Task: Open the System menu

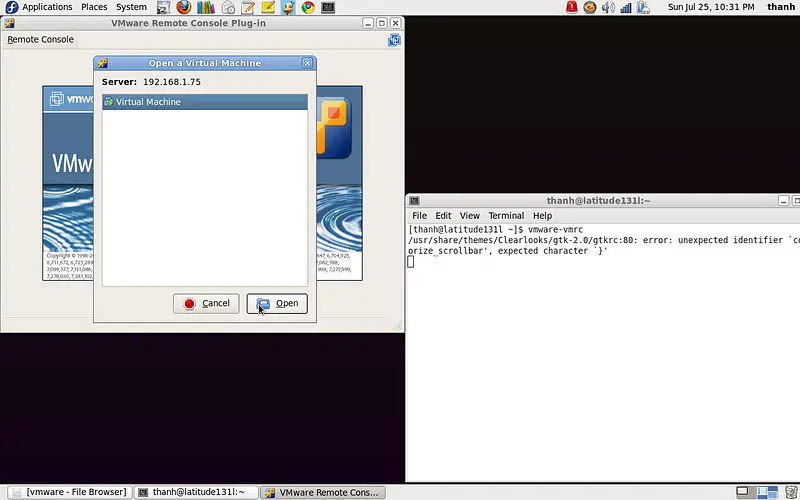Action: click(x=131, y=7)
